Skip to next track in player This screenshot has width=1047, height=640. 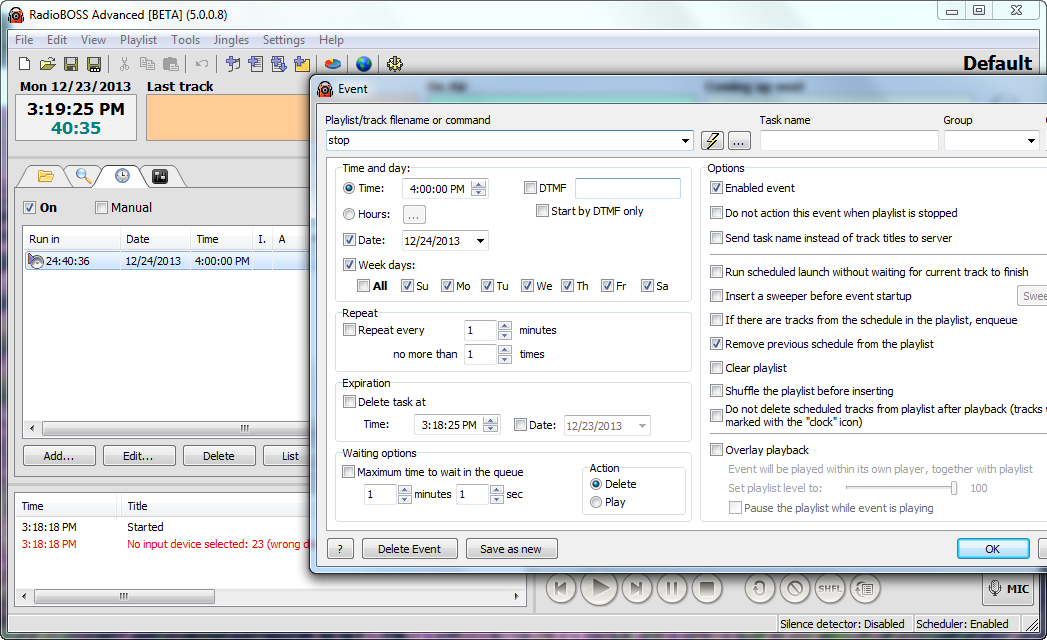636,589
